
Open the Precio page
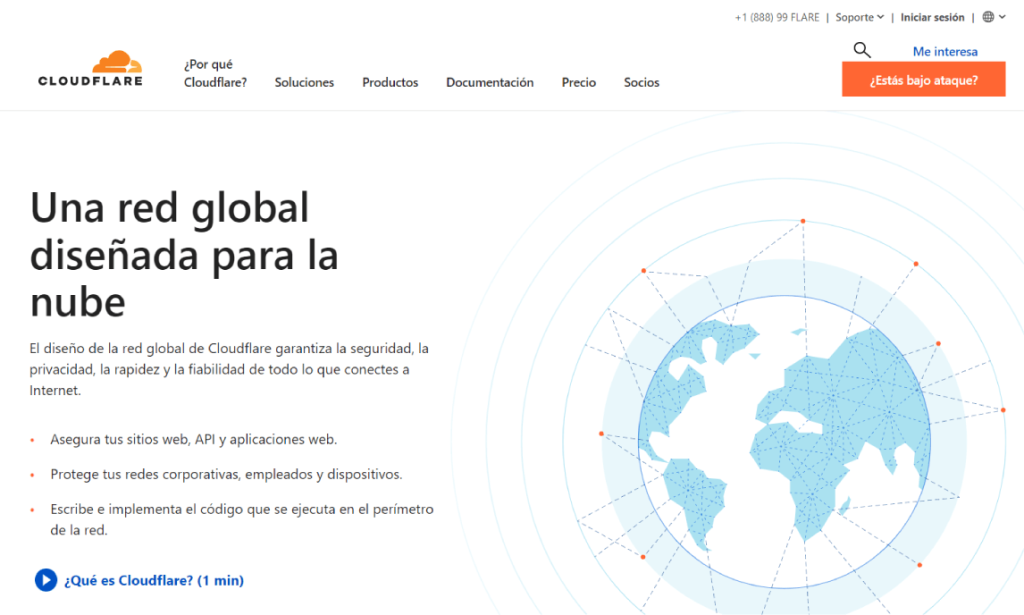[579, 82]
